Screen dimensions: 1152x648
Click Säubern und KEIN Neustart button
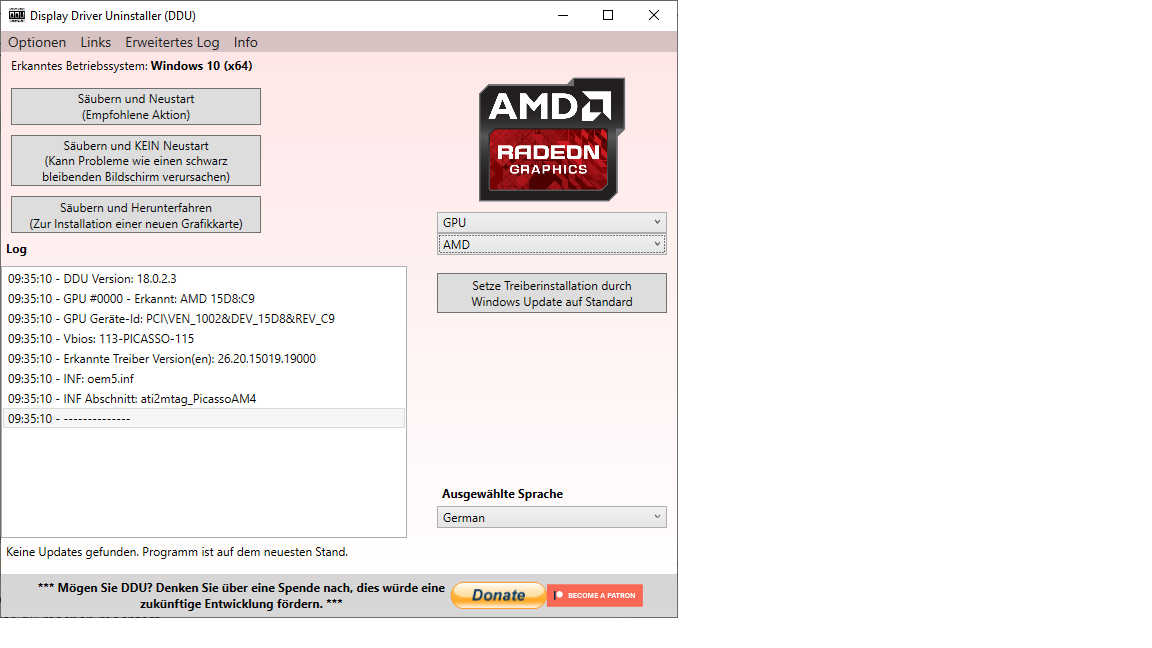click(x=136, y=160)
